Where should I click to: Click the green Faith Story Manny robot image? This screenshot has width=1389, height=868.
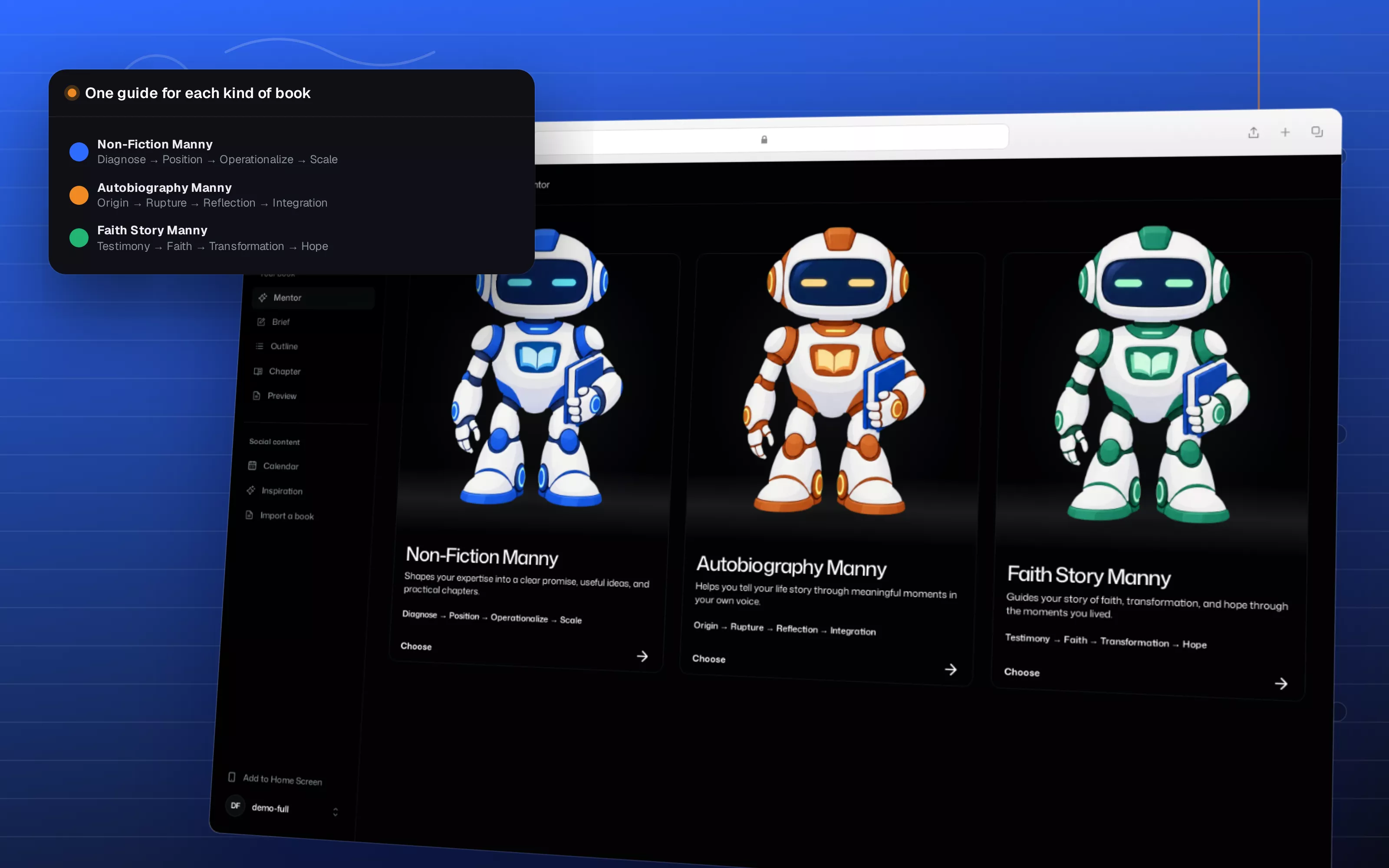coord(1152,375)
